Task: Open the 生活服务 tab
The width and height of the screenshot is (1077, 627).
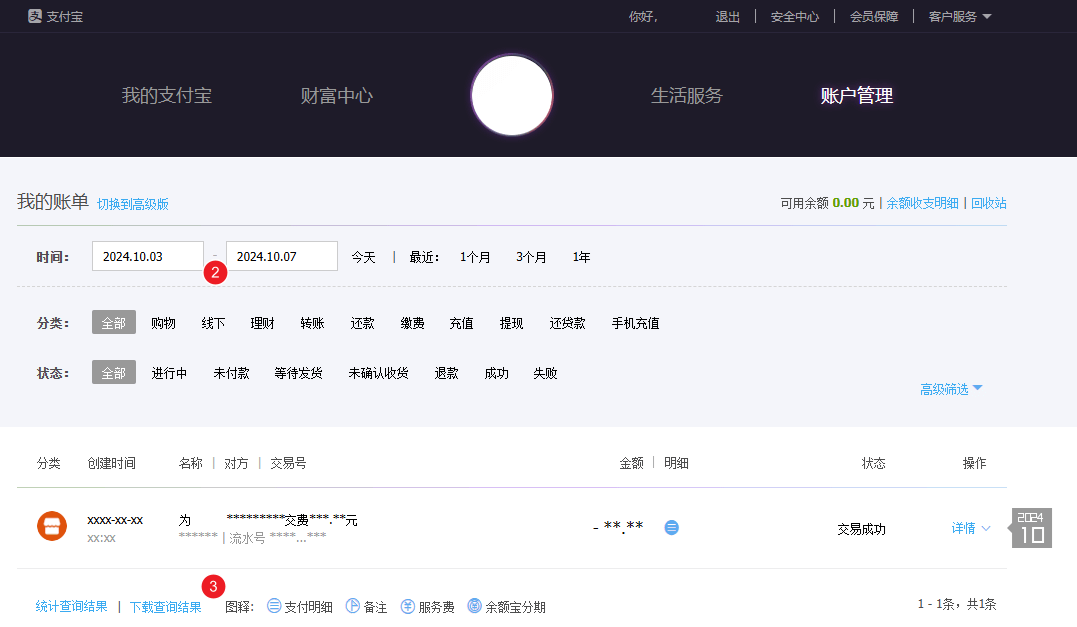Action: [686, 96]
